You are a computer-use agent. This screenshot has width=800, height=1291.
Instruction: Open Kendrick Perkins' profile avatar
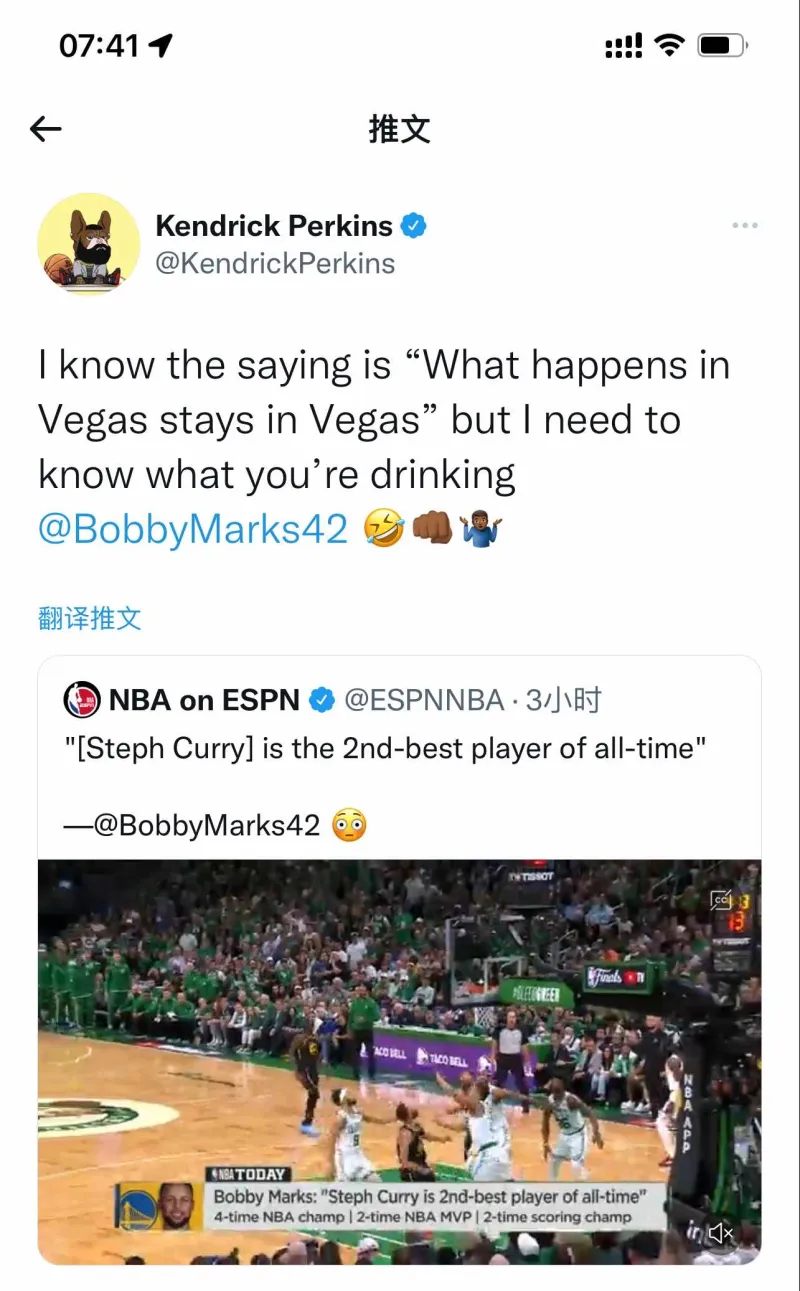coord(88,244)
